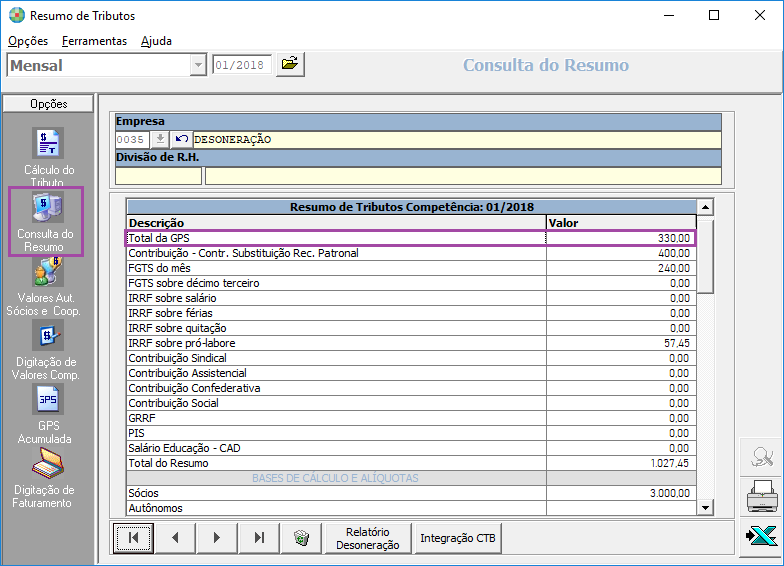Click the application icon in title bar

[17, 16]
